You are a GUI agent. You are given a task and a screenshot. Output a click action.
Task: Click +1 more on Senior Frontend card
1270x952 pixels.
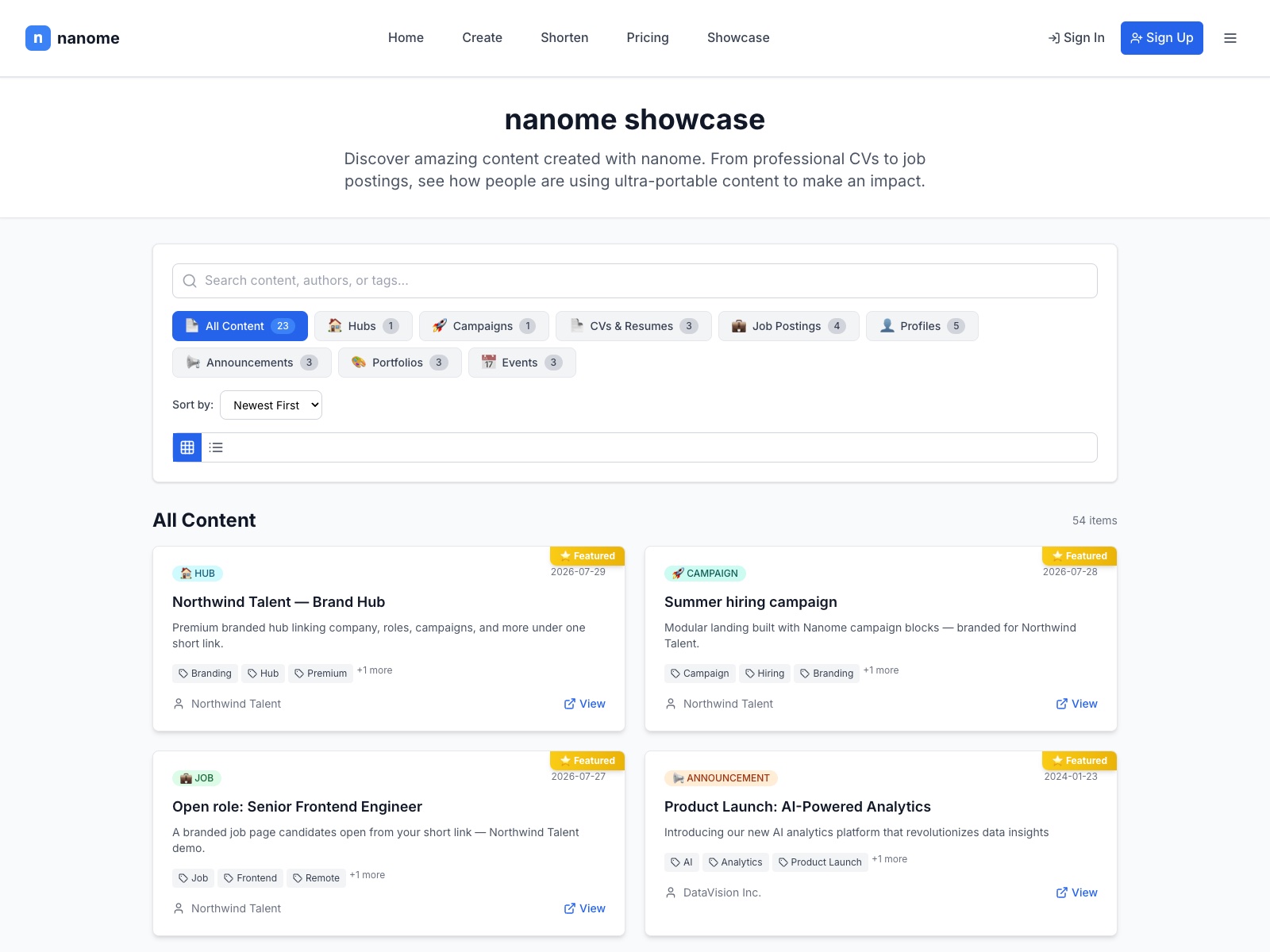pos(368,875)
